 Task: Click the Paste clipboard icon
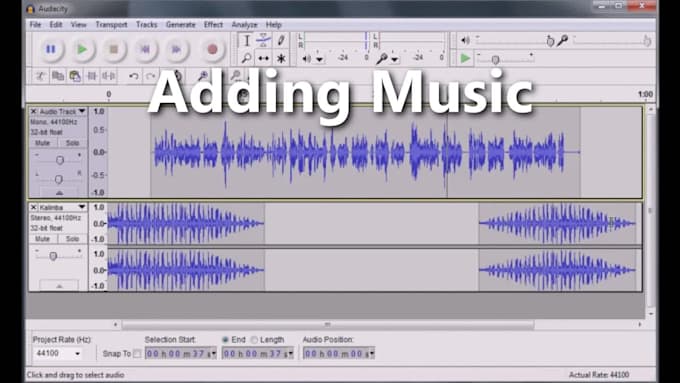pyautogui.click(x=75, y=76)
